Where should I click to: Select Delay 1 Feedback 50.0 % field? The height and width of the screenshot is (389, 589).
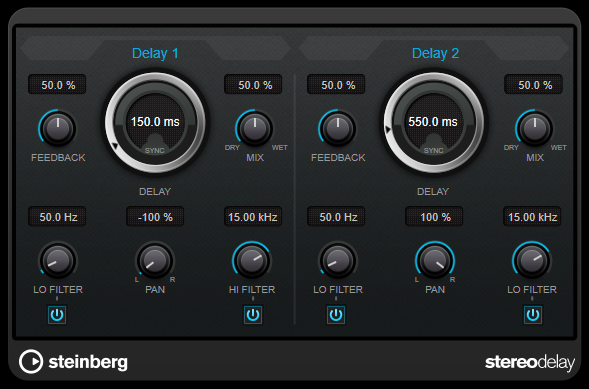pos(57,84)
